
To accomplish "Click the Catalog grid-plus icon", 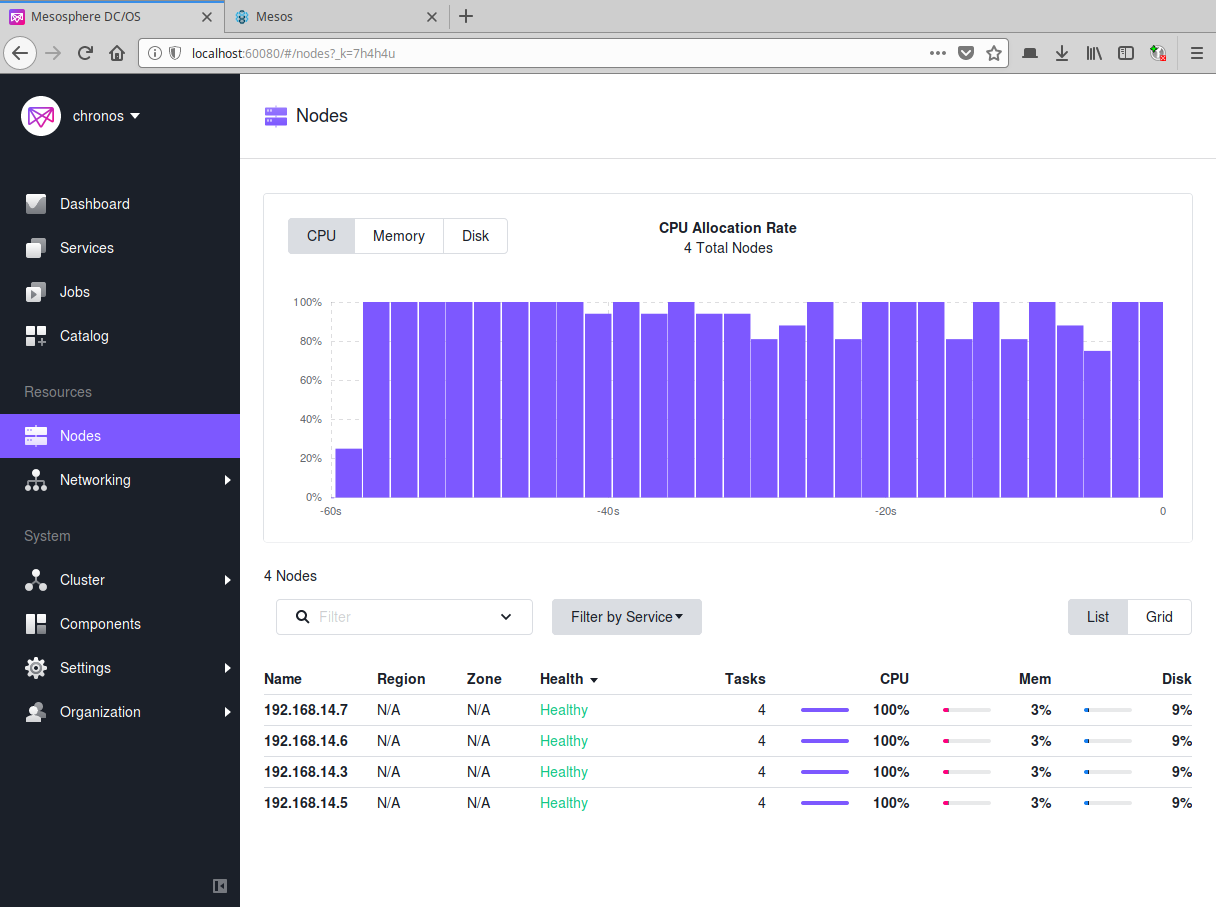I will tap(36, 336).
